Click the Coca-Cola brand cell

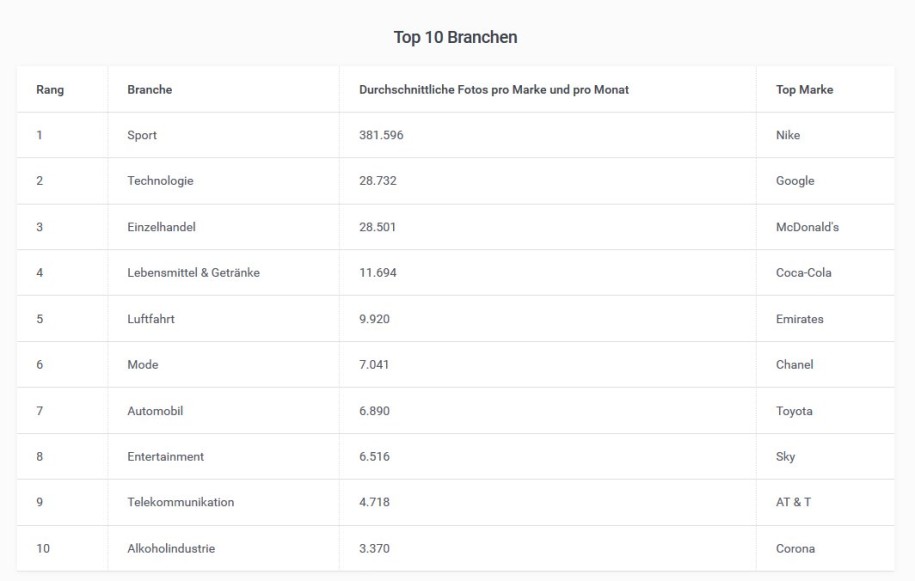pos(803,272)
